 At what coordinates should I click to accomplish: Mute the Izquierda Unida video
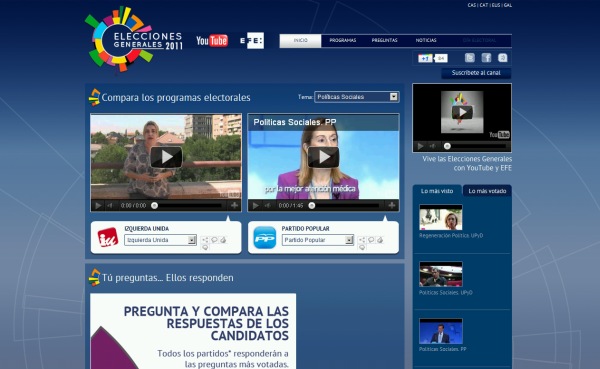[110, 206]
